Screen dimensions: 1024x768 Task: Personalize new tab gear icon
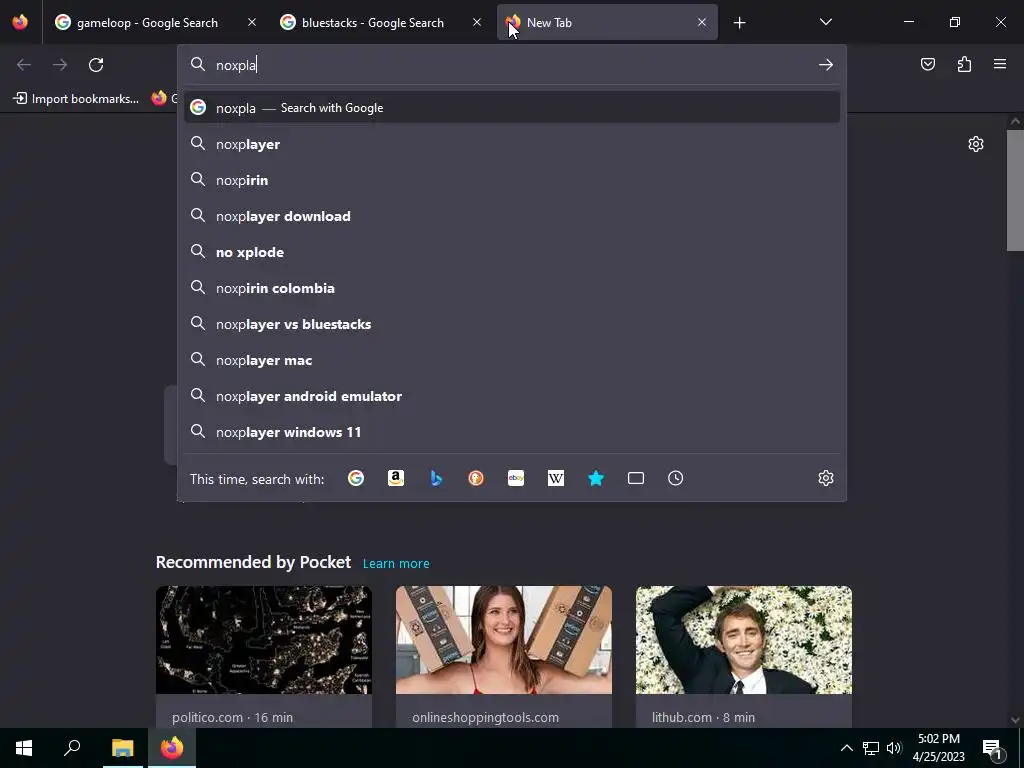coord(976,144)
